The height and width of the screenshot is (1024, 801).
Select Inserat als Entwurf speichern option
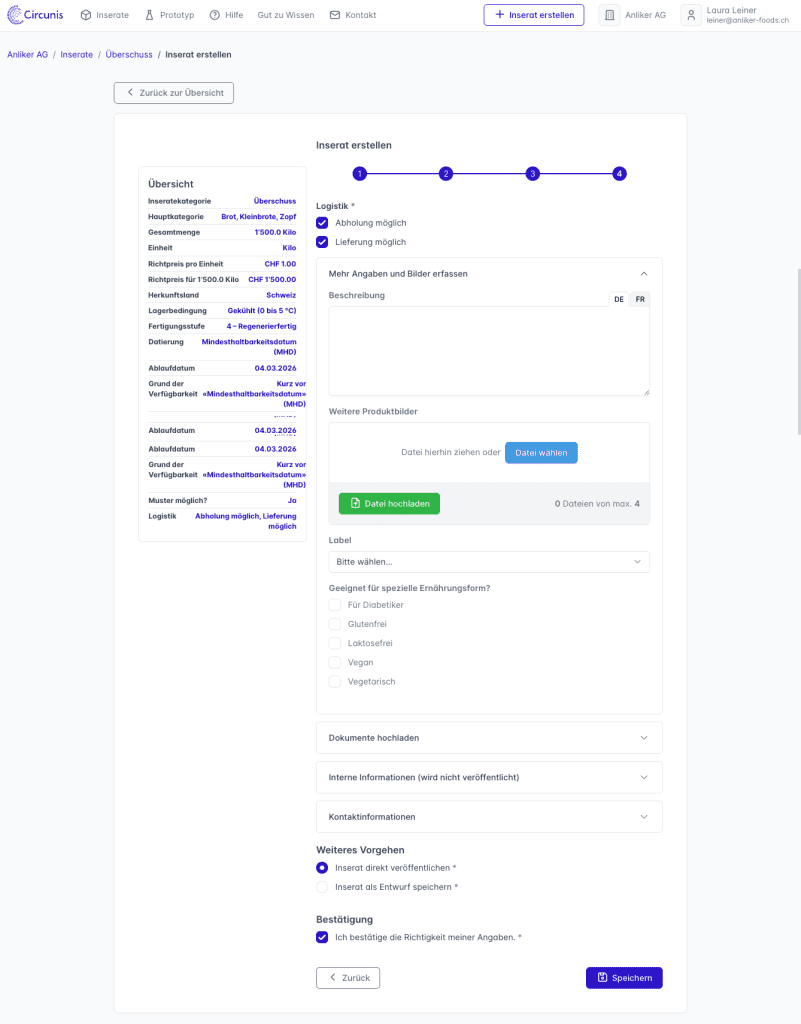point(322,887)
